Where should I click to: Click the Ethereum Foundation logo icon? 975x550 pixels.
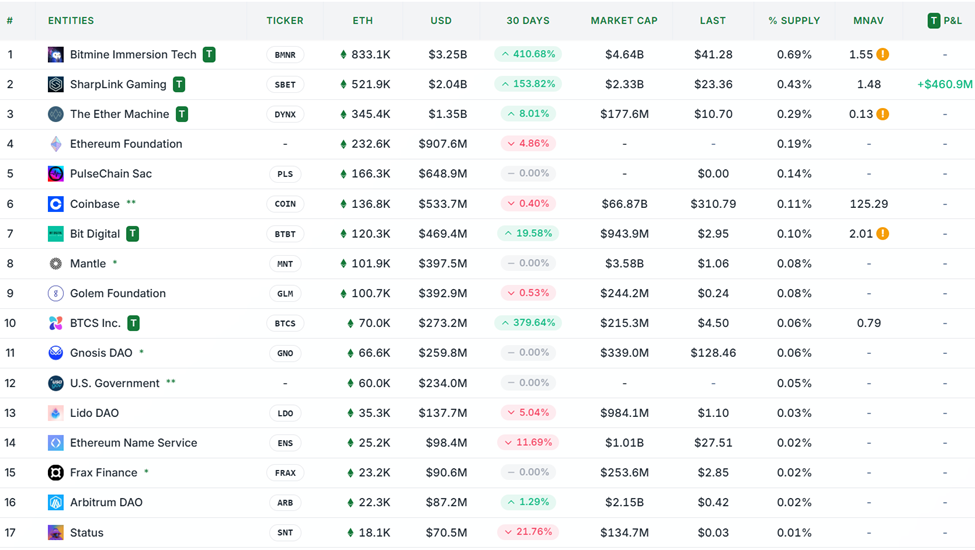(x=56, y=144)
